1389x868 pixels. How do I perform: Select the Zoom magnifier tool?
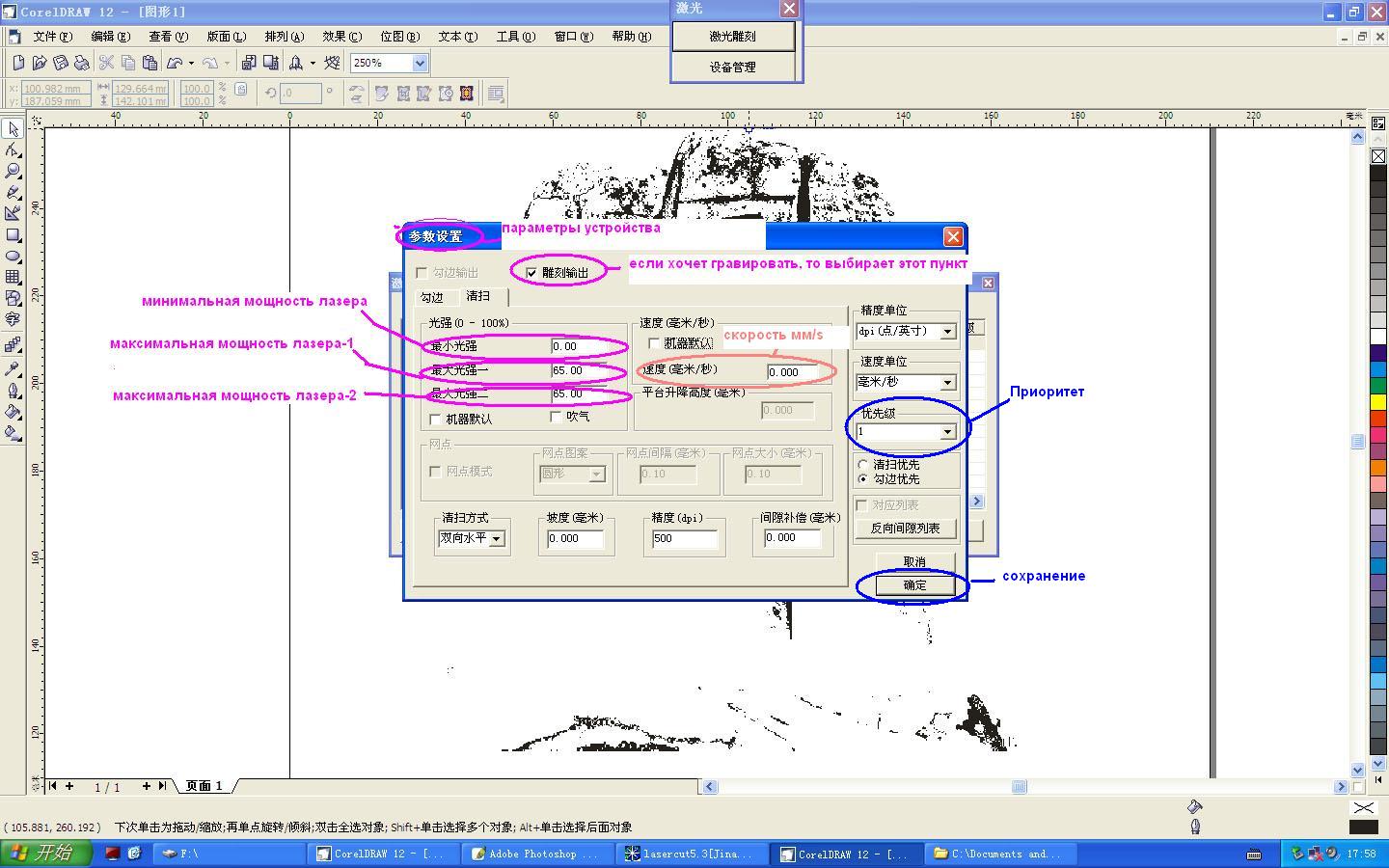point(13,171)
